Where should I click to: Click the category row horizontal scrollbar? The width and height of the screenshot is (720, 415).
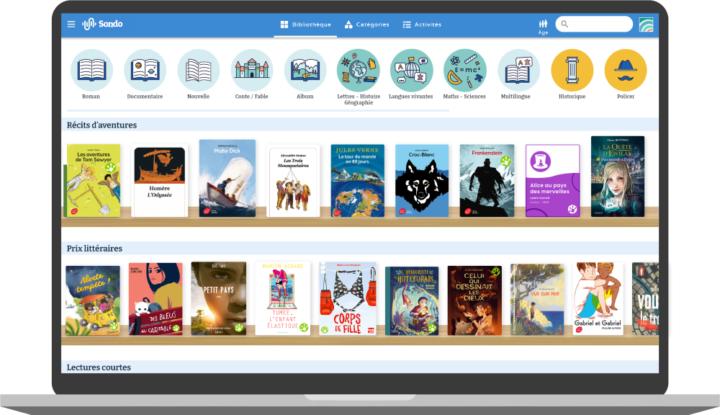[x=258, y=111]
